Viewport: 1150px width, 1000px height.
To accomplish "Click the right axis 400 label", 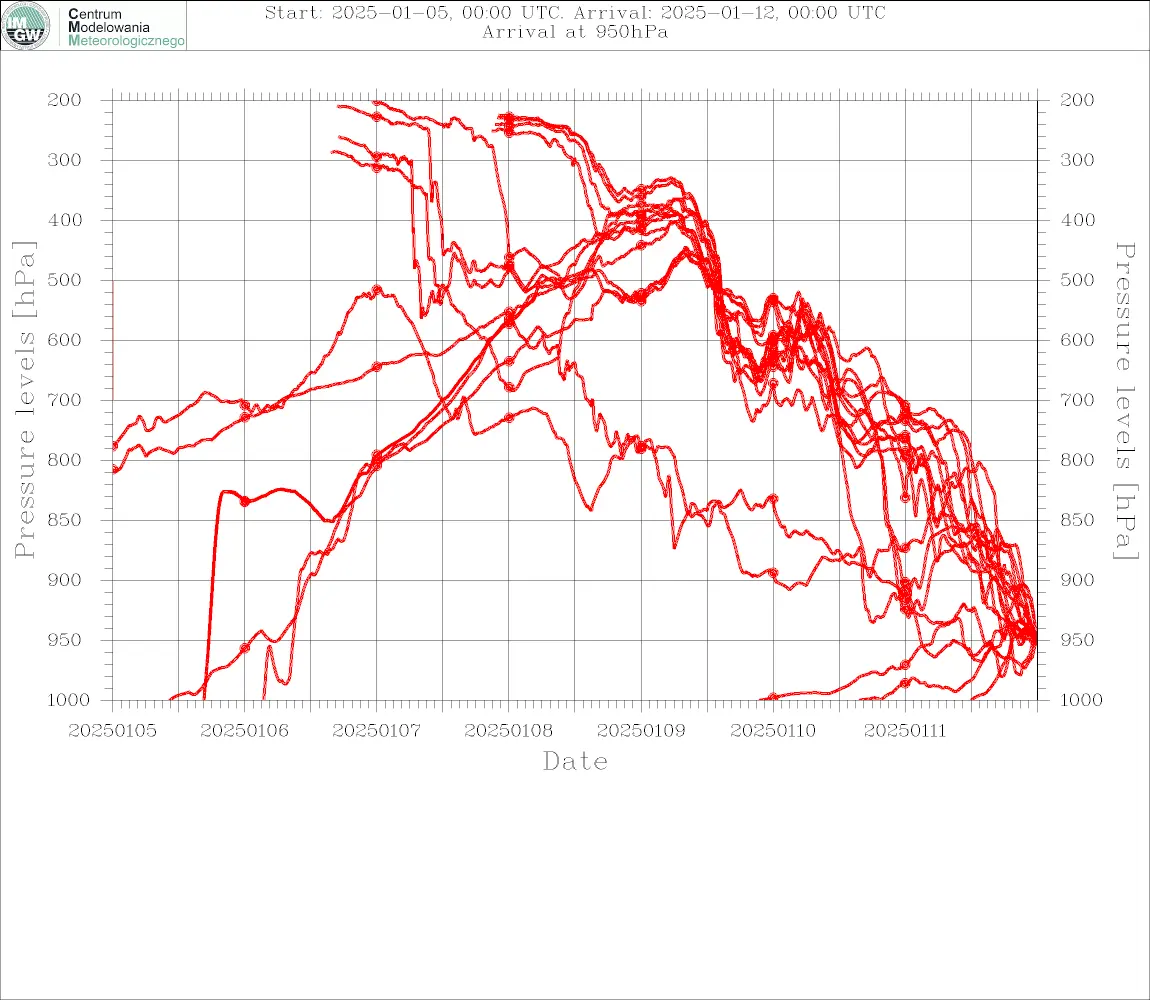I will (x=1077, y=220).
